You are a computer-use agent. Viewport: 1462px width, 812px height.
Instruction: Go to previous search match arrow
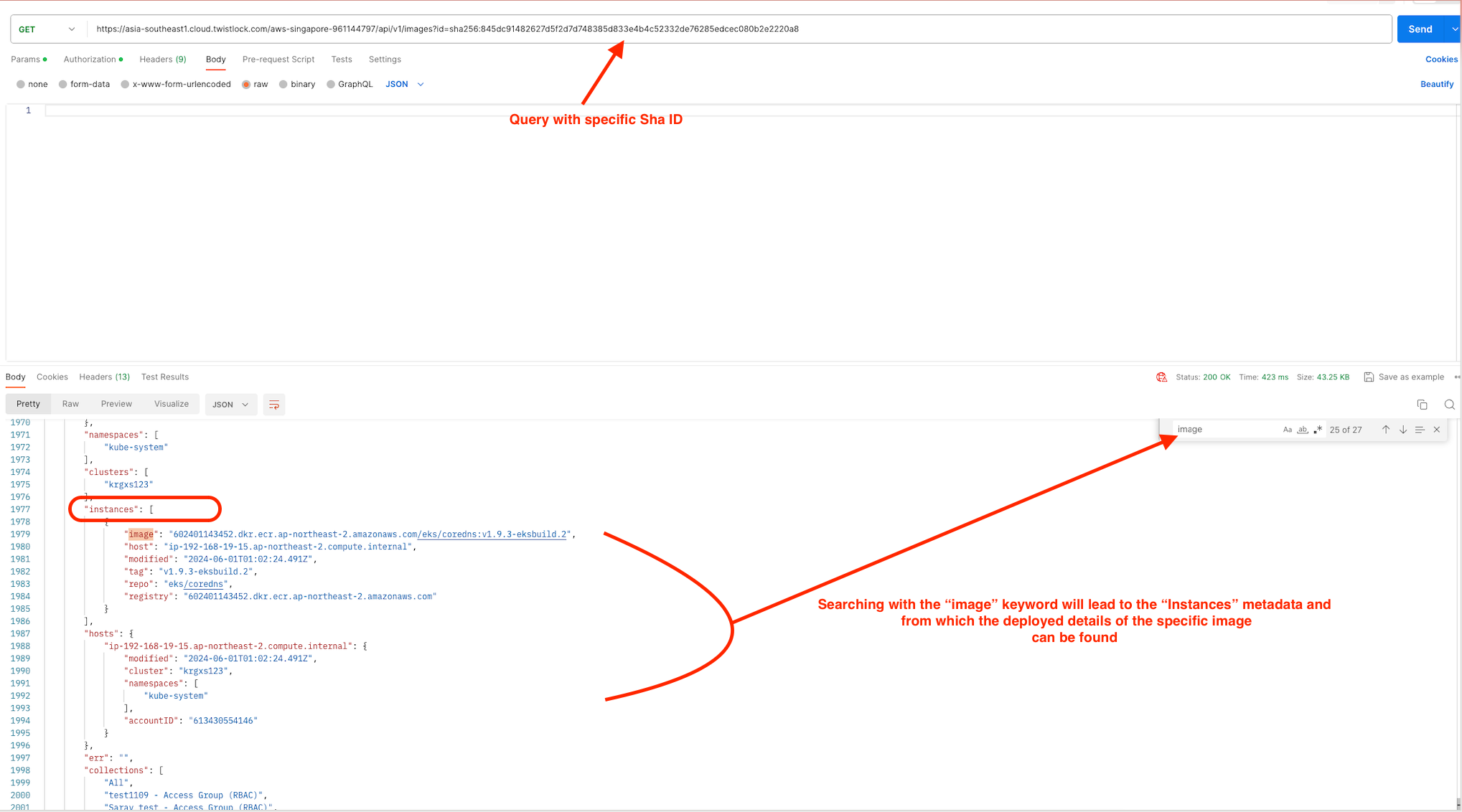pos(1385,430)
